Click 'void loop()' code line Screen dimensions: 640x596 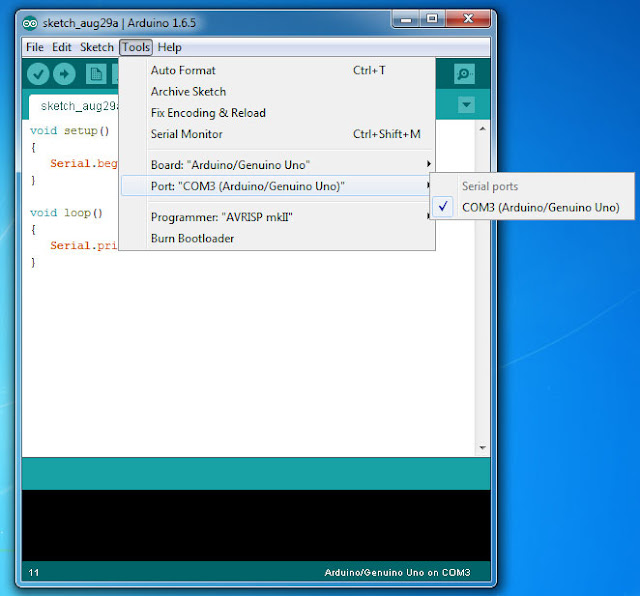(66, 213)
